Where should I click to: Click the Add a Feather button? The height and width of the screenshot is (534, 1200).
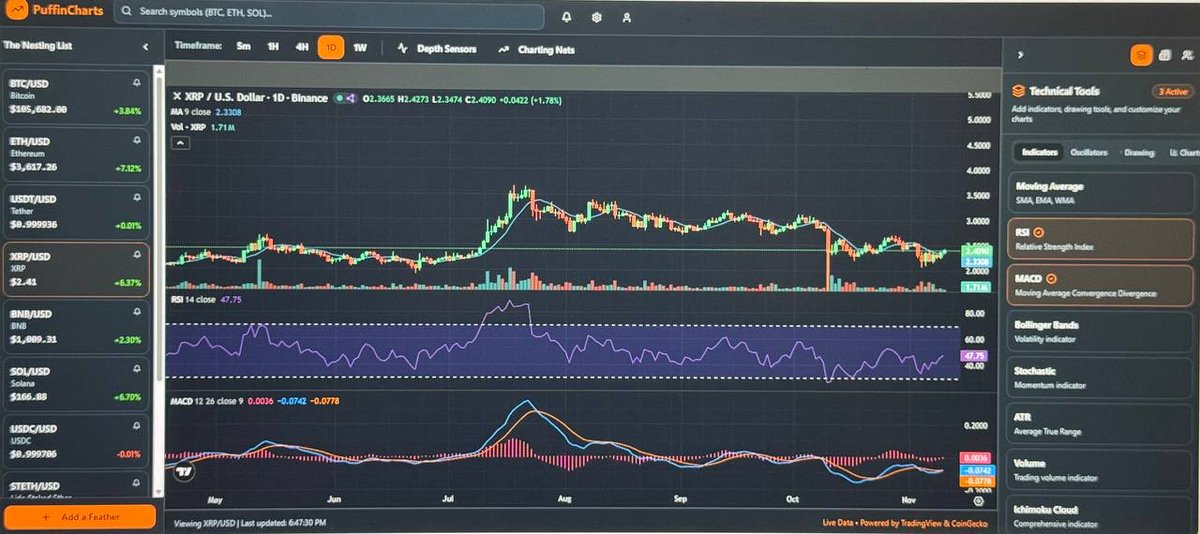click(x=79, y=518)
